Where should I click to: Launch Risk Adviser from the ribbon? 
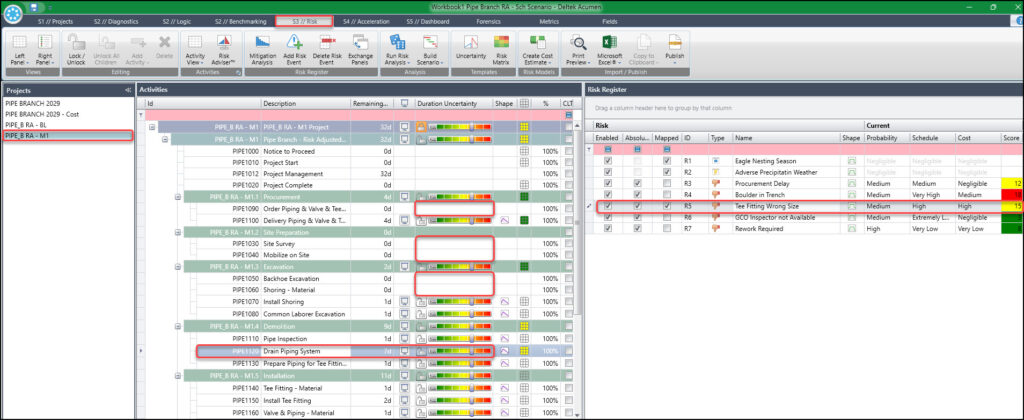point(224,50)
